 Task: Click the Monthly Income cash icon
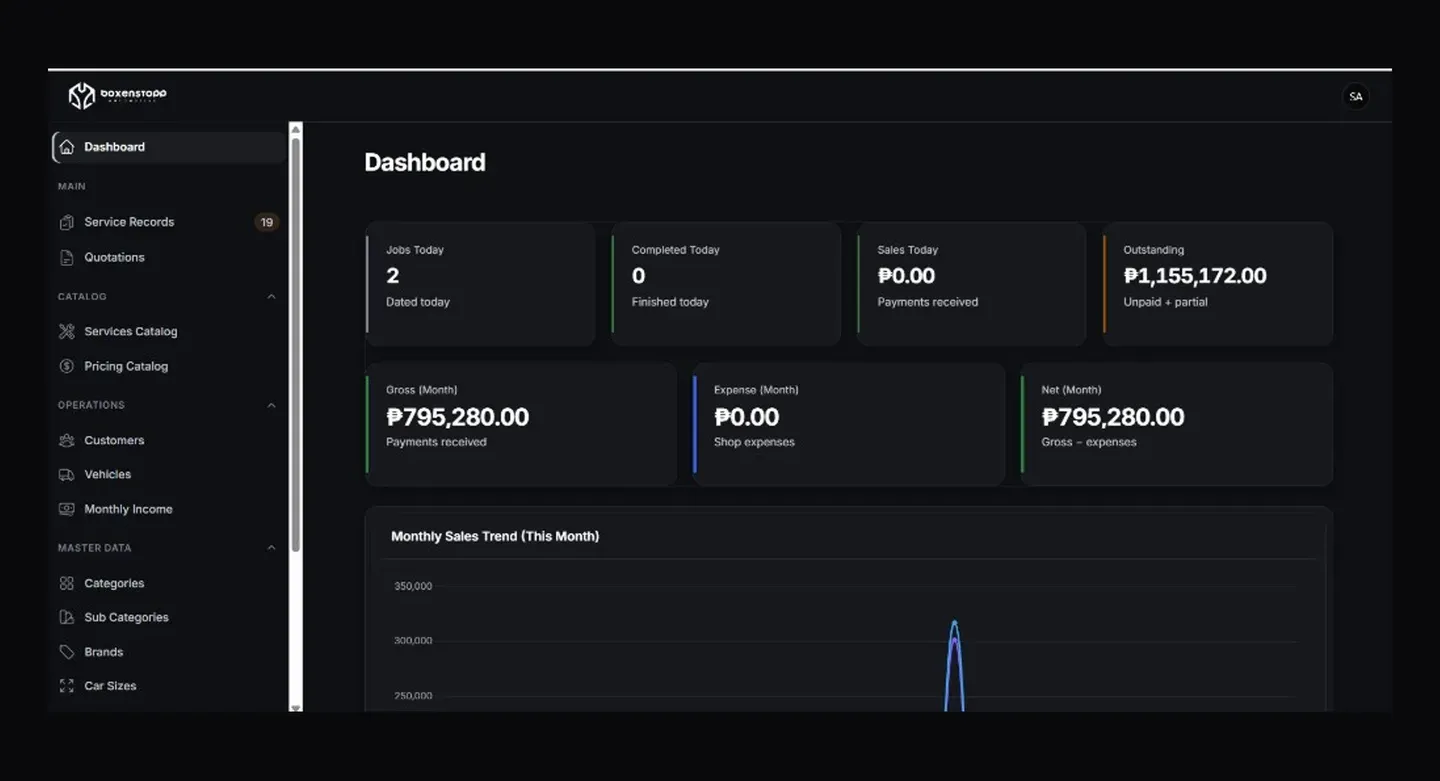point(67,509)
